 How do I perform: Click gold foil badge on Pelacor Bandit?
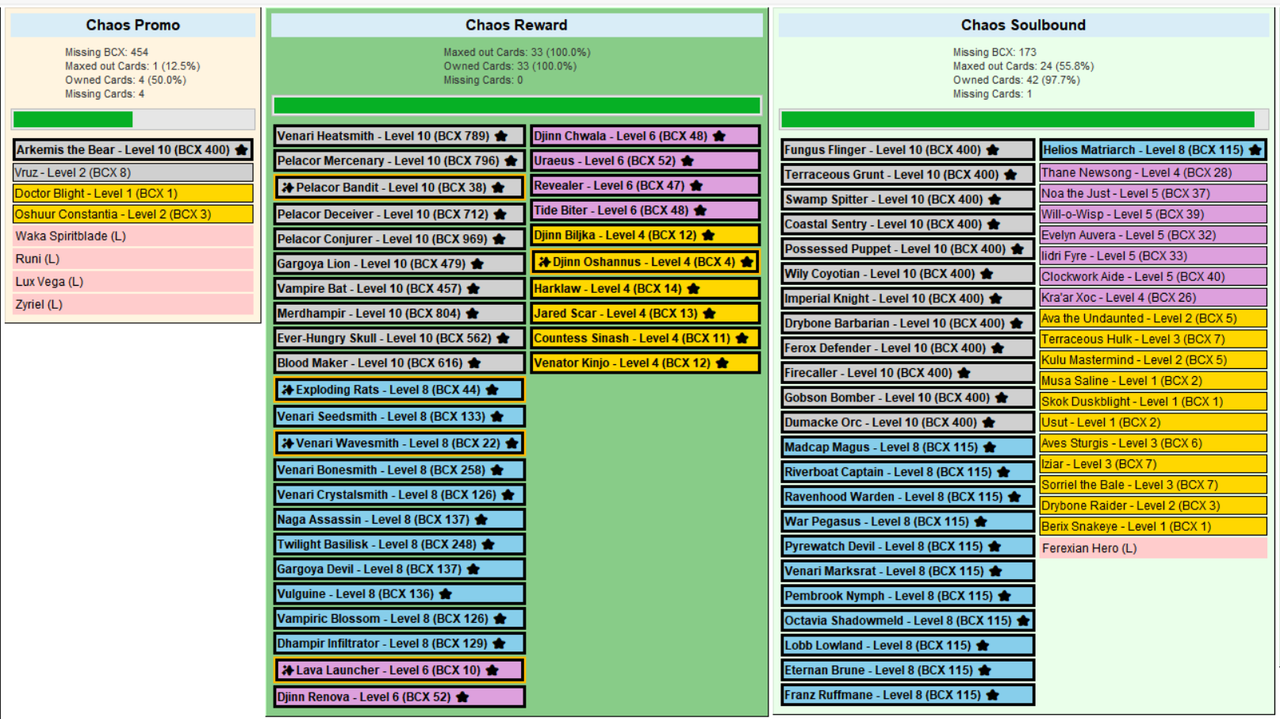click(288, 187)
